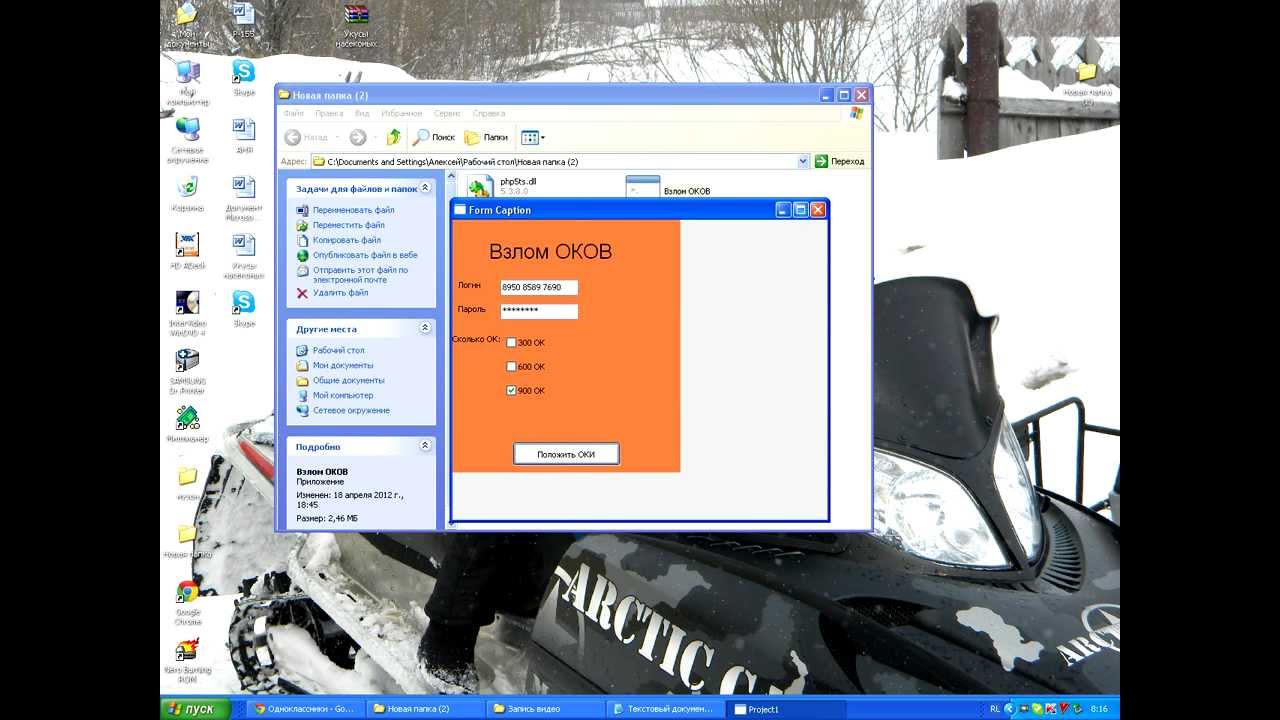Toggle the Папки folders pane button
1280x720 pixels.
[486, 137]
